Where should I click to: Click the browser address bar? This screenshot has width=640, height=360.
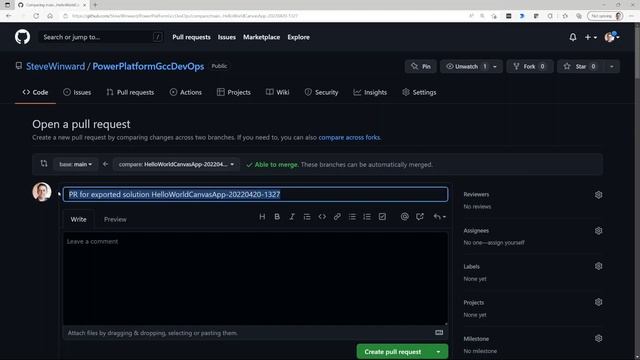261,16
